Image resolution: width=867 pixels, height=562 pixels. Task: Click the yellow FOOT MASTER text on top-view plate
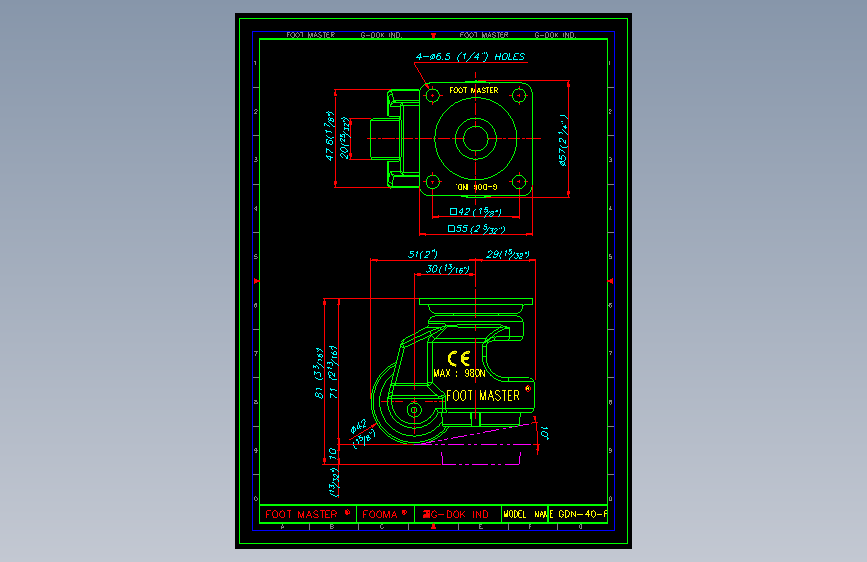coord(474,90)
